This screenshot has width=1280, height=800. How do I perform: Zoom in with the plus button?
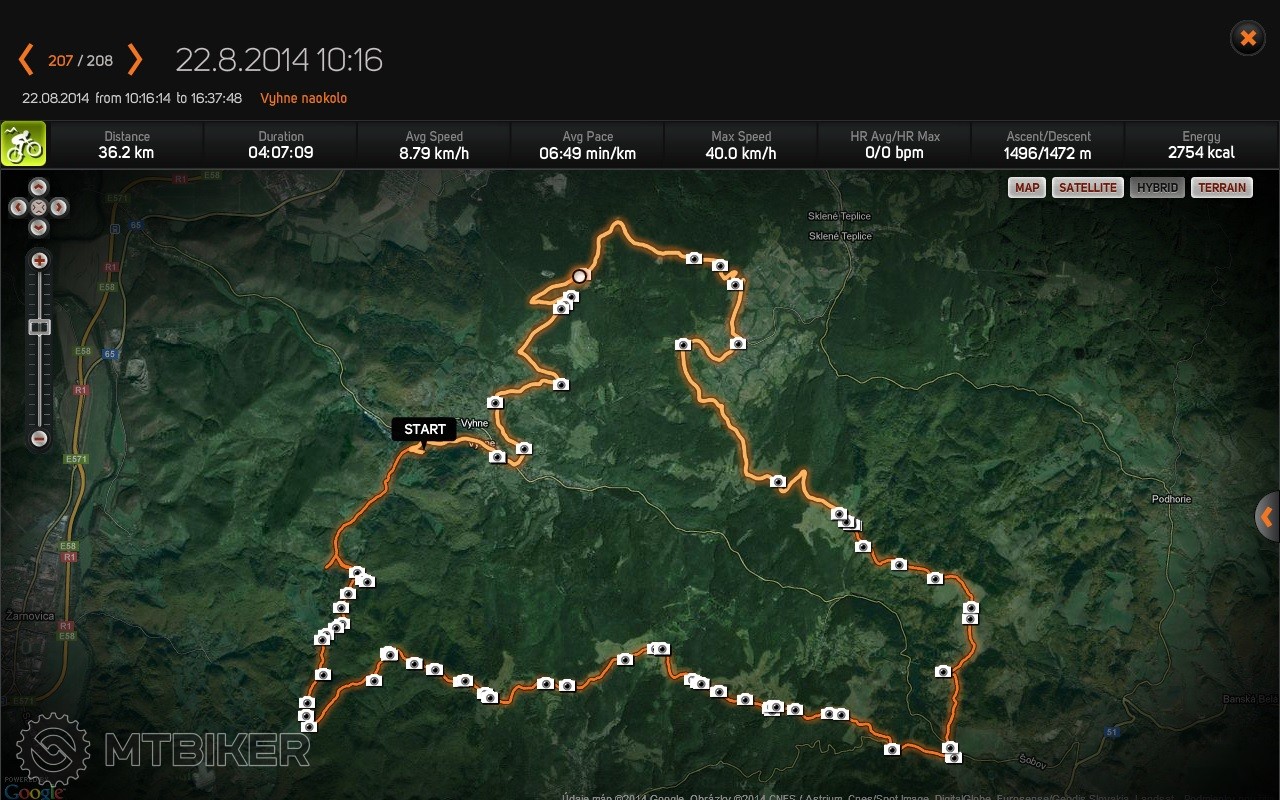pyautogui.click(x=39, y=261)
